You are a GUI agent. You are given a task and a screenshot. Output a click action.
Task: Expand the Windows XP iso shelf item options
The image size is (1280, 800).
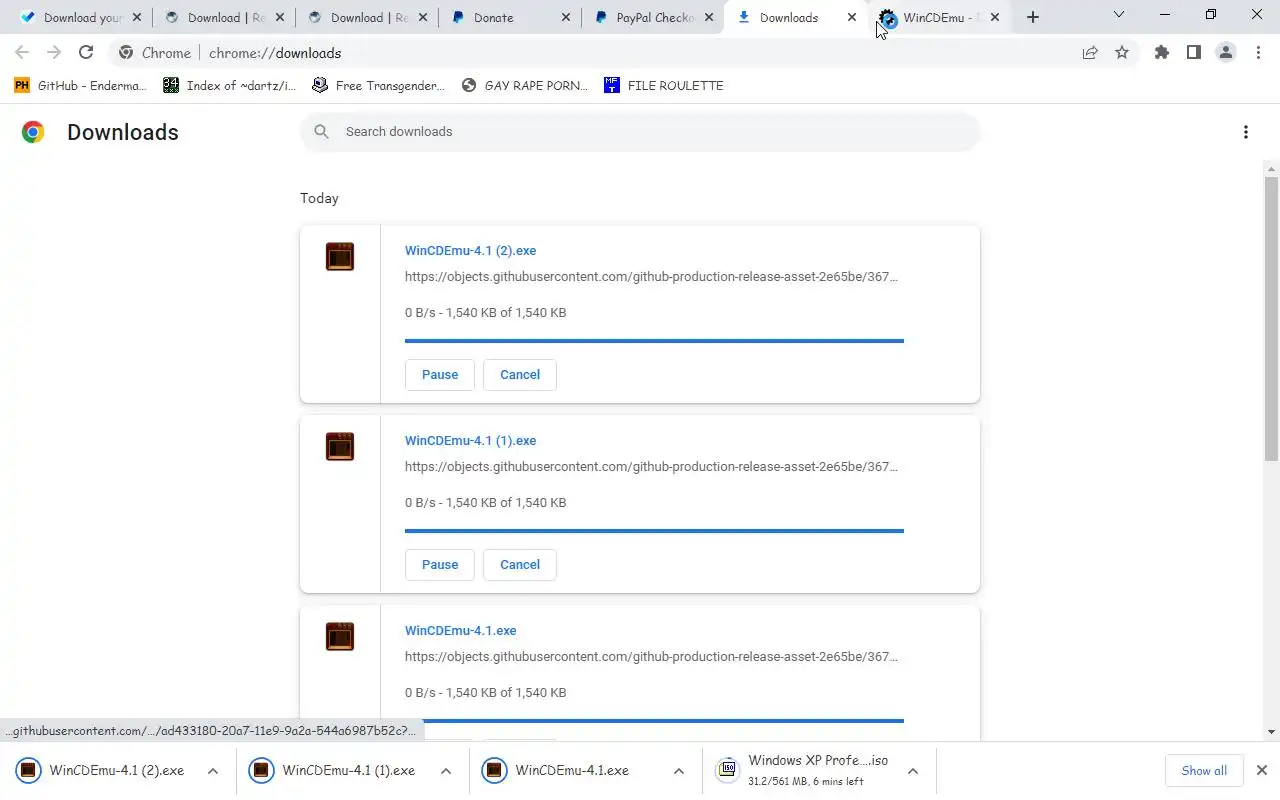pyautogui.click(x=913, y=771)
